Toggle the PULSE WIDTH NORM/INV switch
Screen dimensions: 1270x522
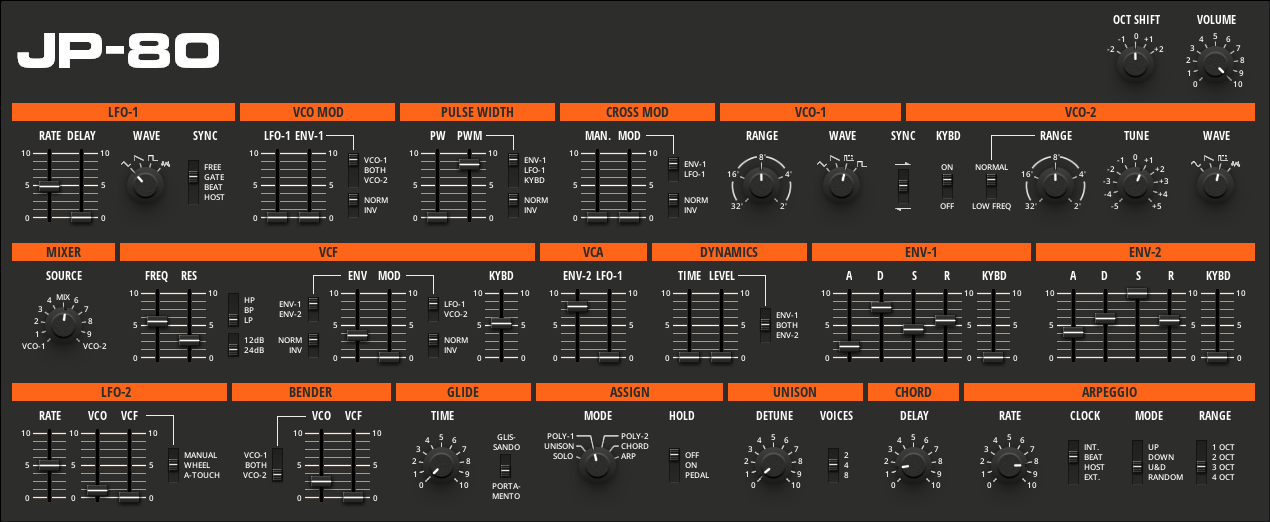(513, 204)
